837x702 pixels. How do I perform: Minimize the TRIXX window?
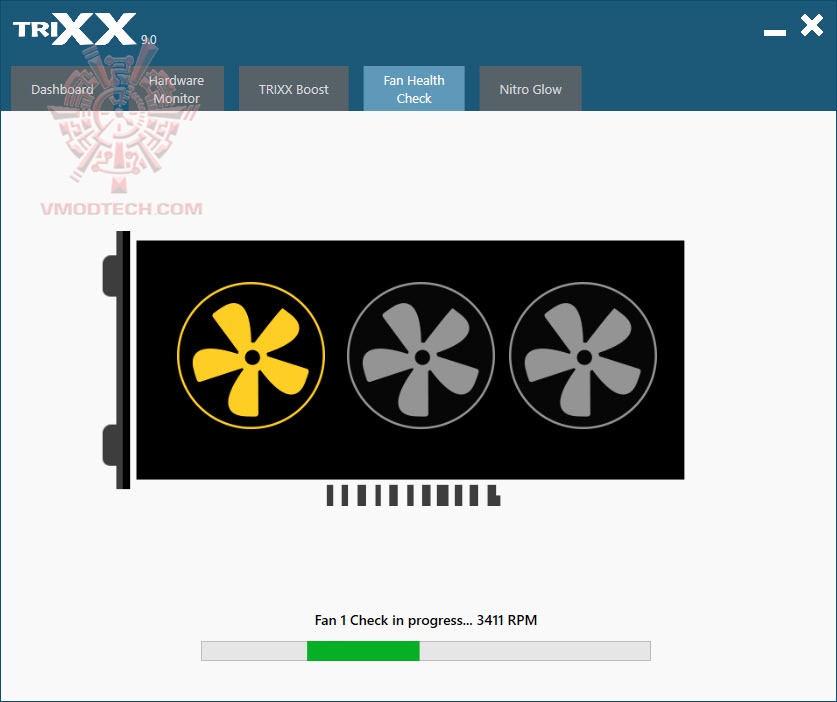pyautogui.click(x=775, y=33)
